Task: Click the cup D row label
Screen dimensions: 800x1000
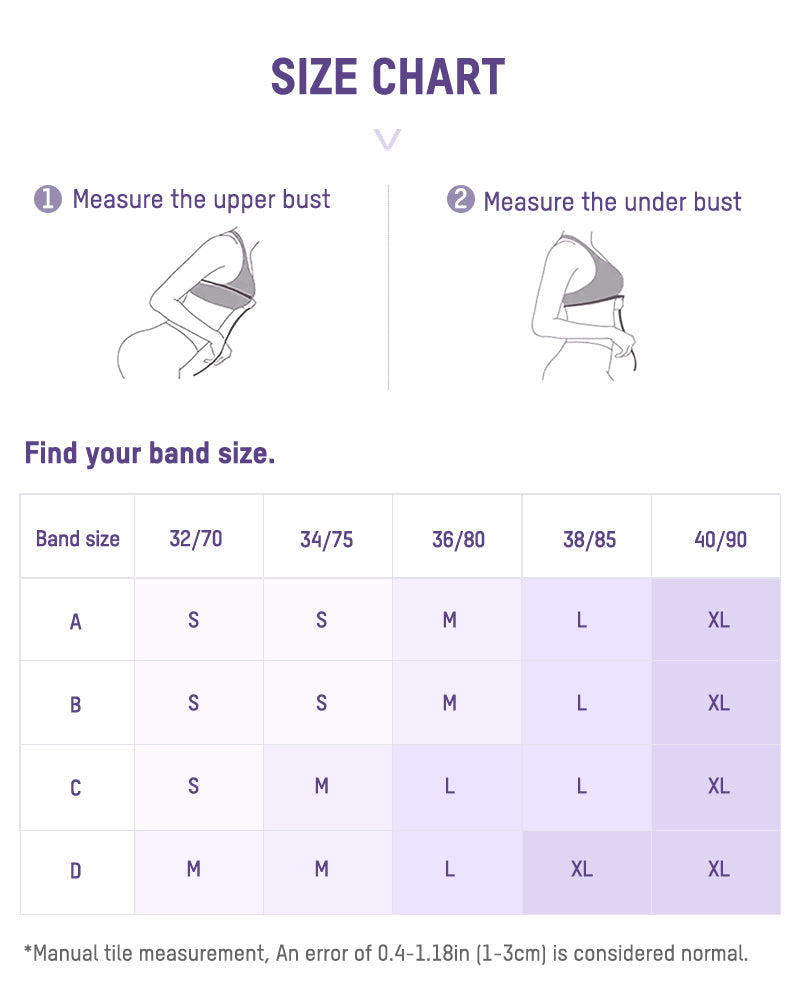Action: (x=76, y=871)
